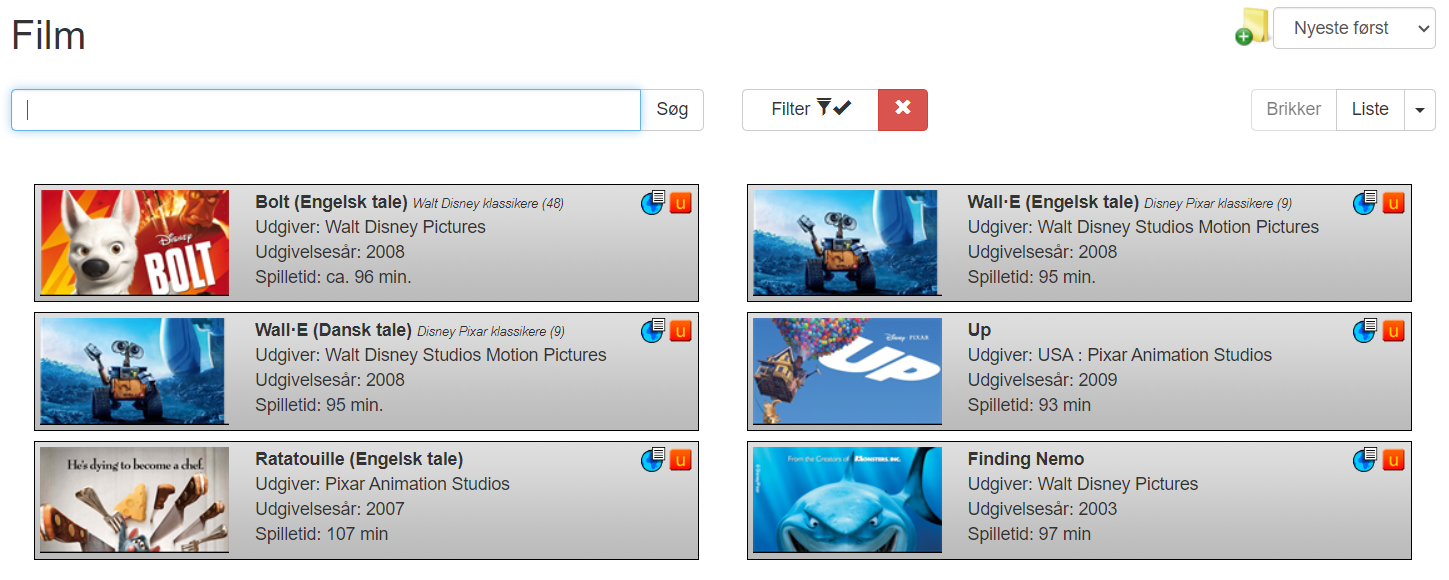1449x580 pixels.
Task: Clear filters with the red X button
Action: point(902,109)
